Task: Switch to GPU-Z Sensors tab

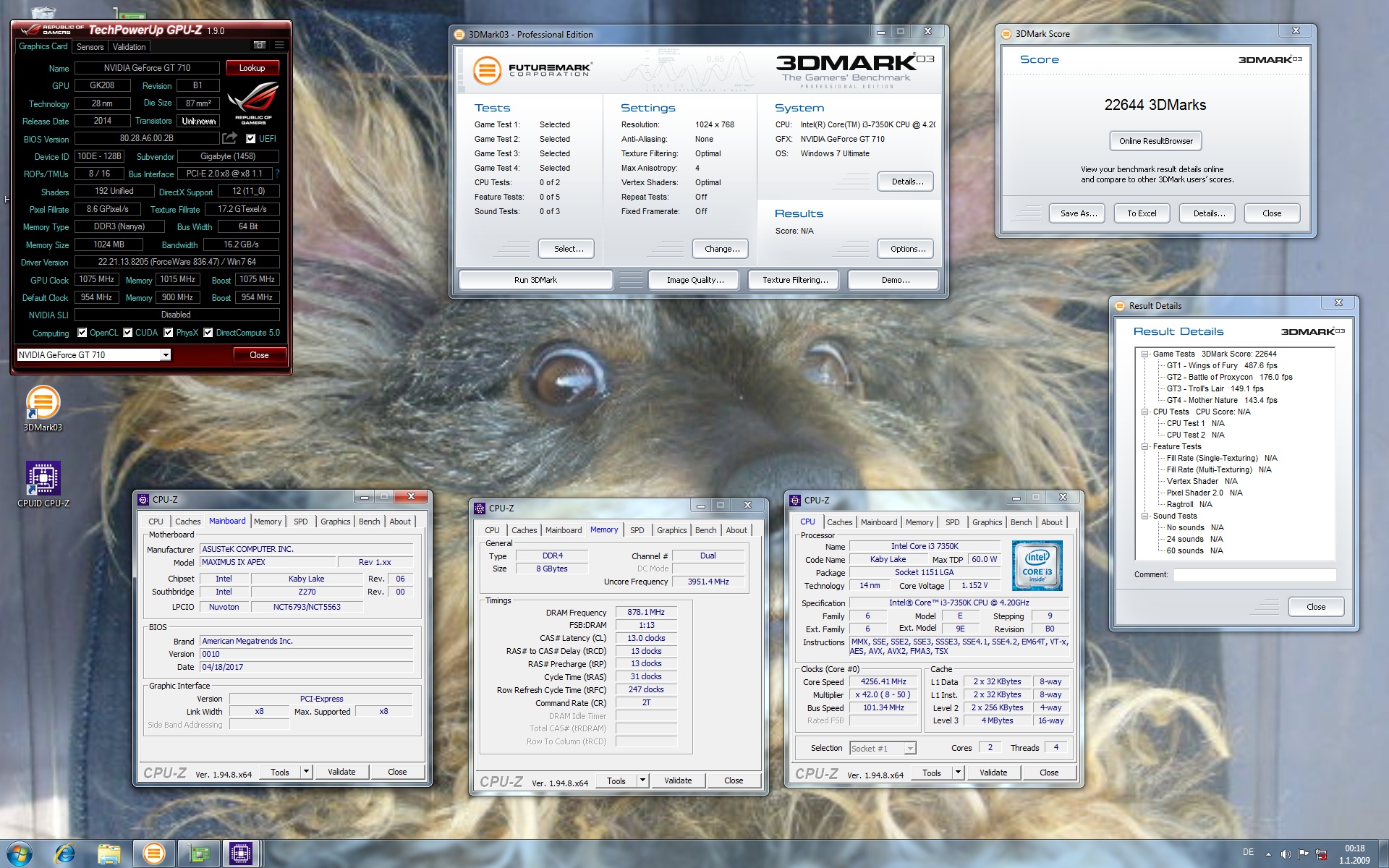Action: click(90, 46)
